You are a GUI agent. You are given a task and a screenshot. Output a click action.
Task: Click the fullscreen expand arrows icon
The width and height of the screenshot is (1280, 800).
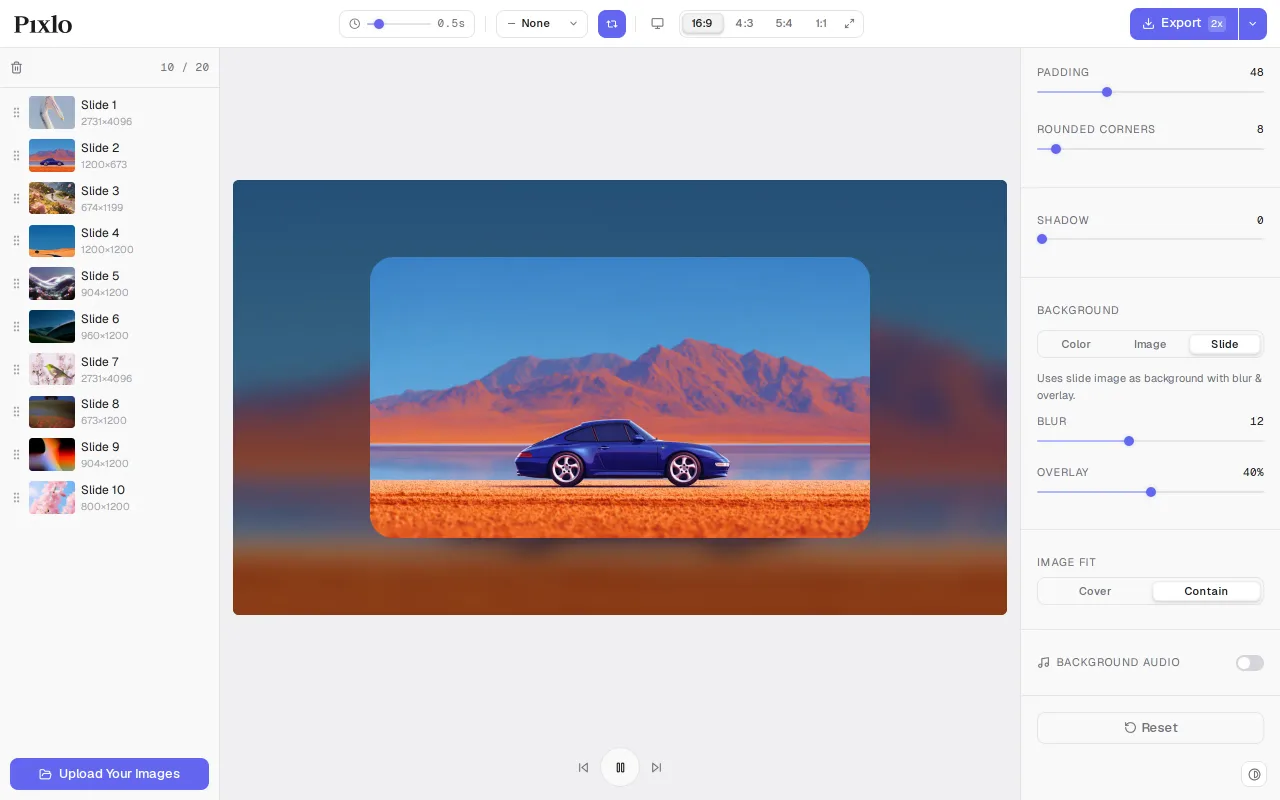[x=849, y=24]
